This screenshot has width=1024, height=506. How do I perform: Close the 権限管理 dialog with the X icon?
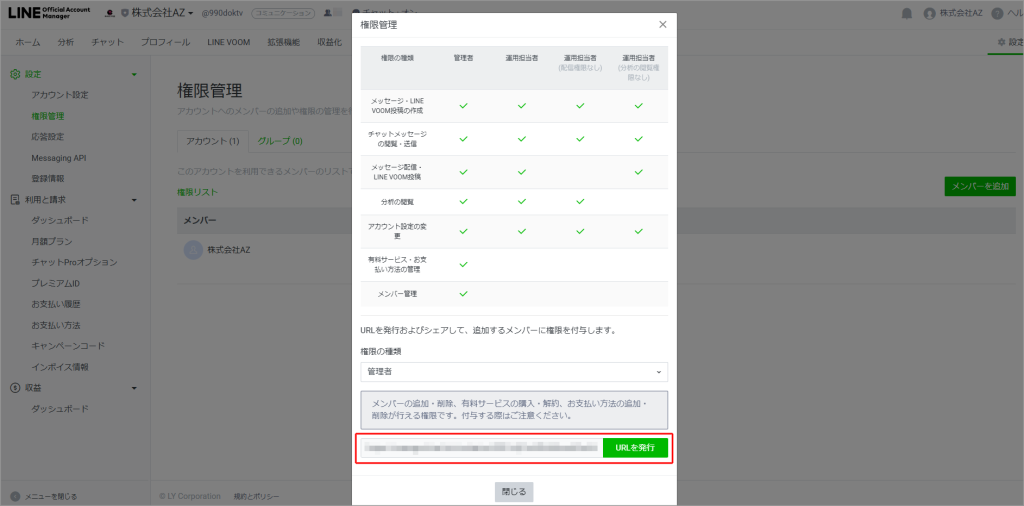(x=662, y=24)
